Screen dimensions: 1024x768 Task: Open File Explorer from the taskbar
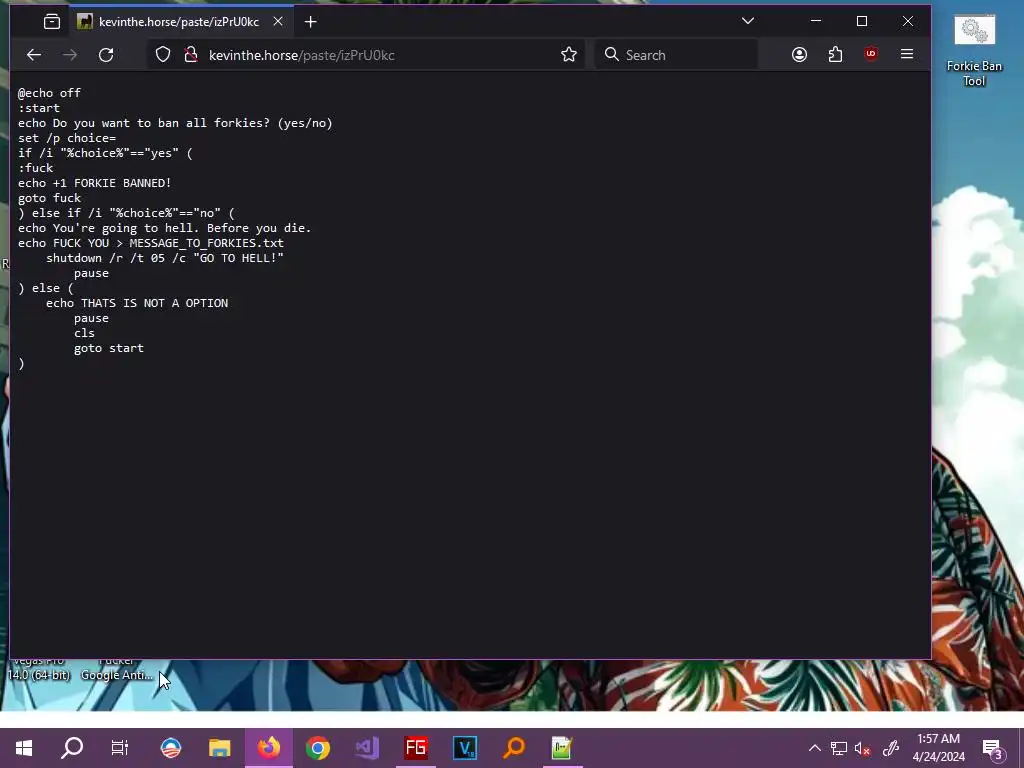click(219, 748)
